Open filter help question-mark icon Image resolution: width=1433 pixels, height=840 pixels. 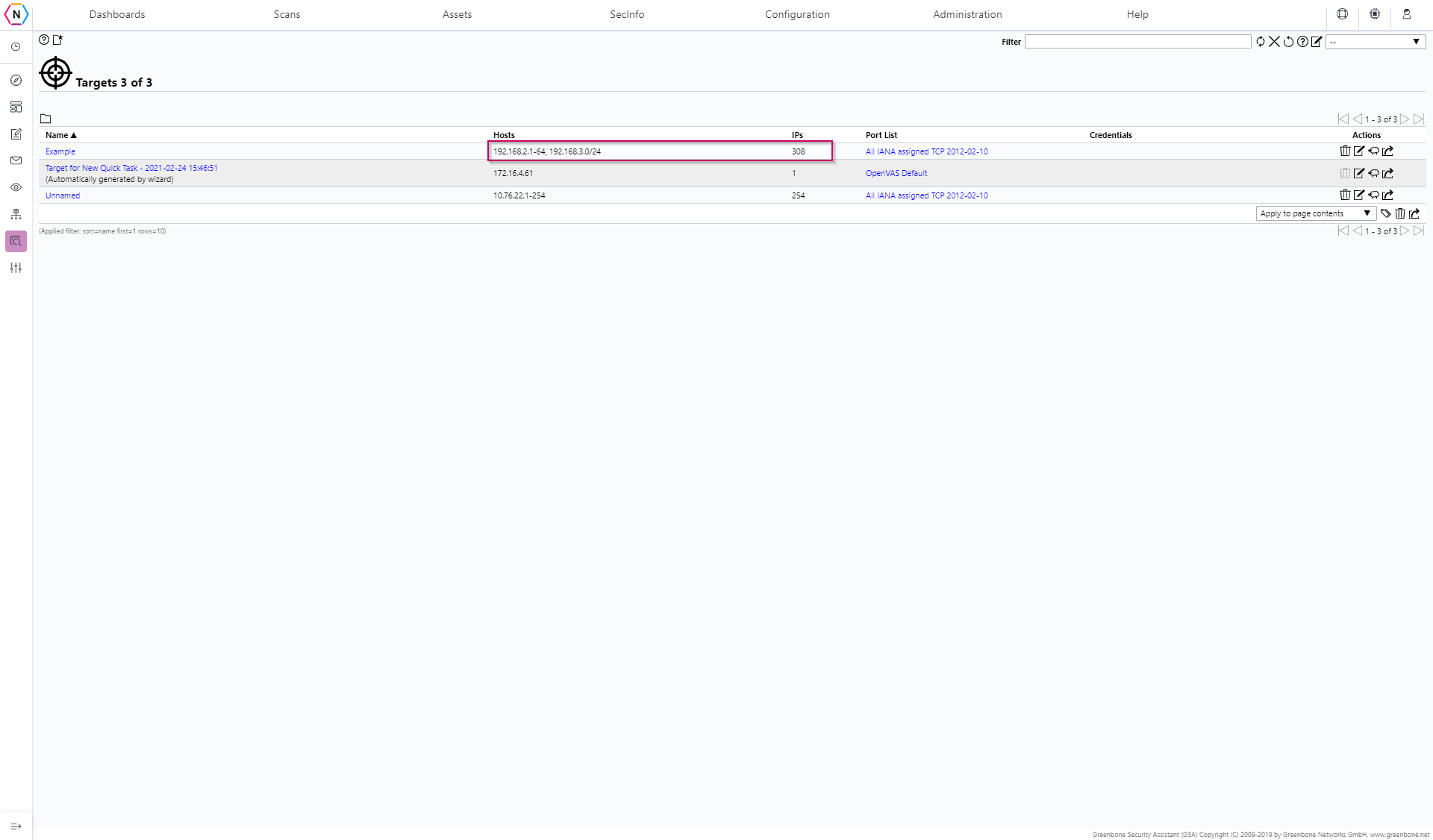pos(1302,42)
